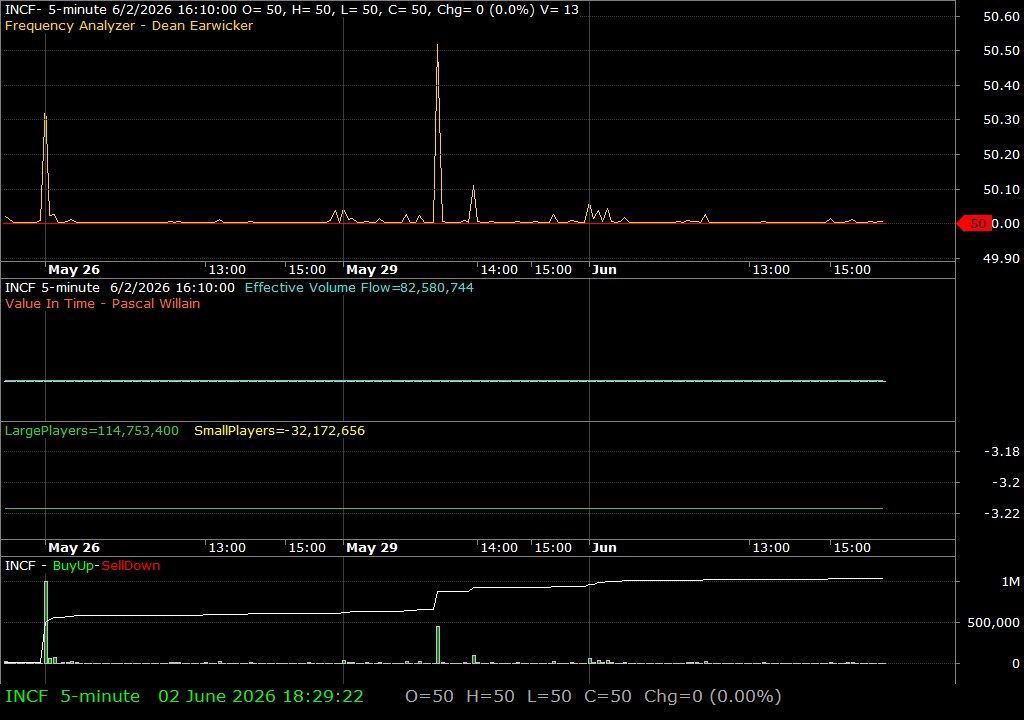
Task: Select Jun on the Value In Time axis
Action: 604,548
